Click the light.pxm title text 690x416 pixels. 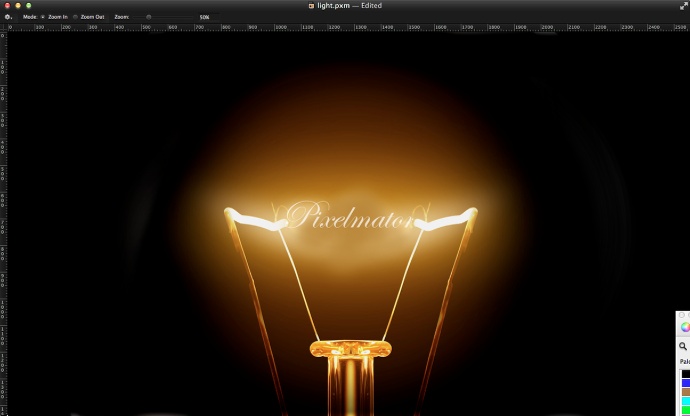click(x=333, y=6)
